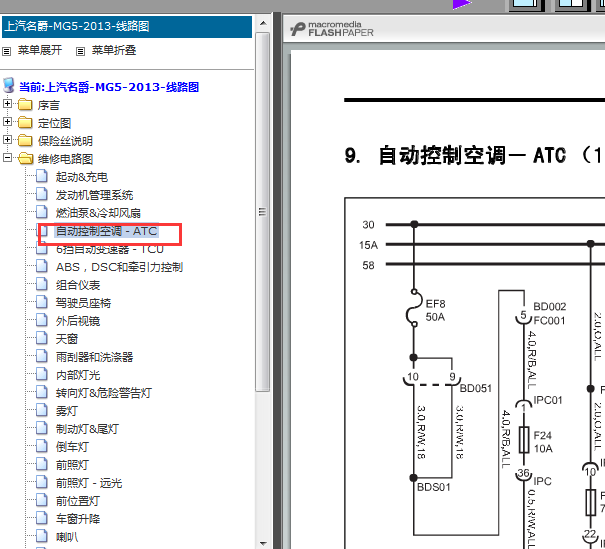The width and height of the screenshot is (605, 549).
Task: Click the sidebar scroll up arrow
Action: [x=263, y=23]
